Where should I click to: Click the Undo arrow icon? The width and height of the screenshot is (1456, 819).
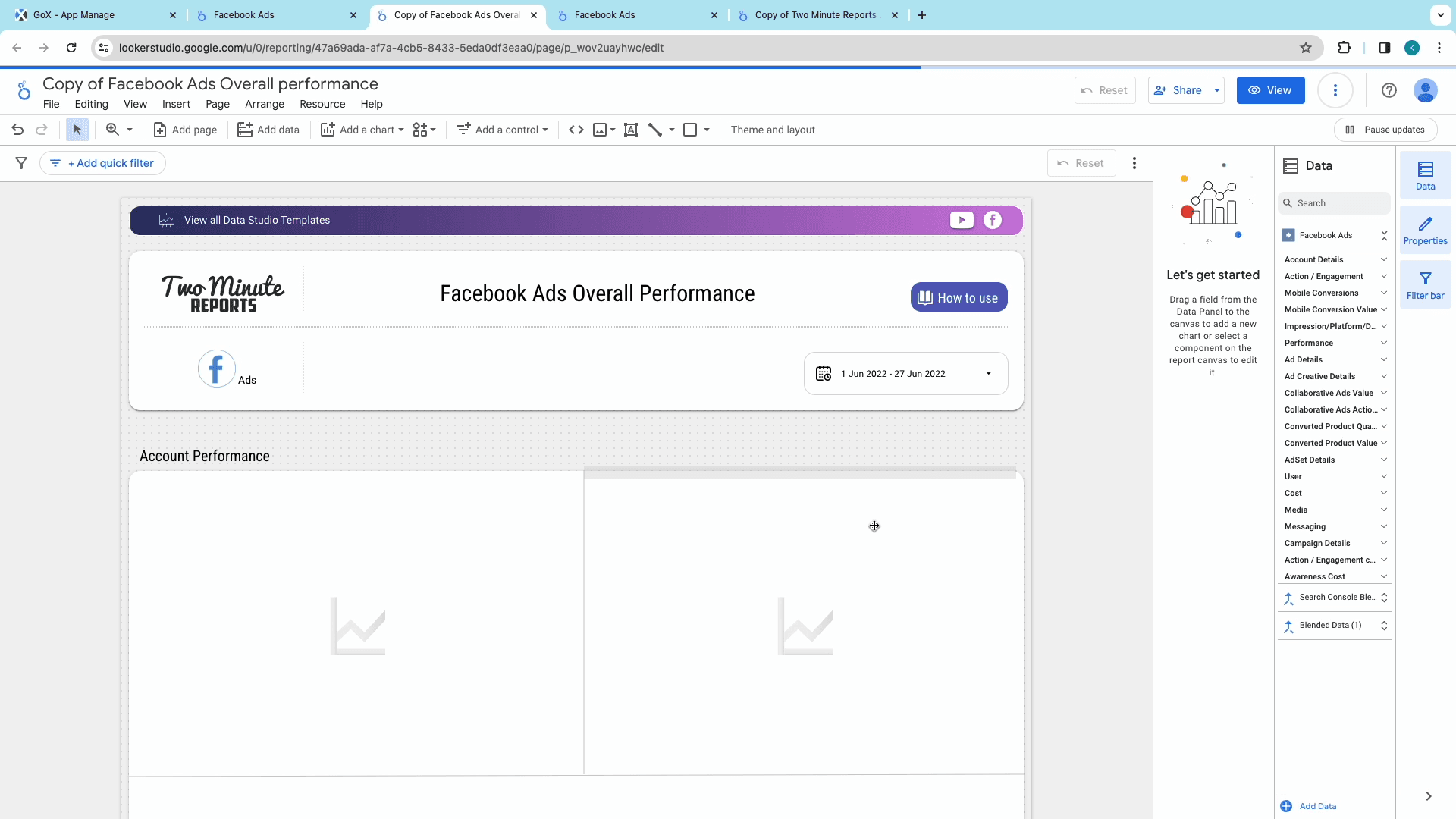pyautogui.click(x=17, y=130)
